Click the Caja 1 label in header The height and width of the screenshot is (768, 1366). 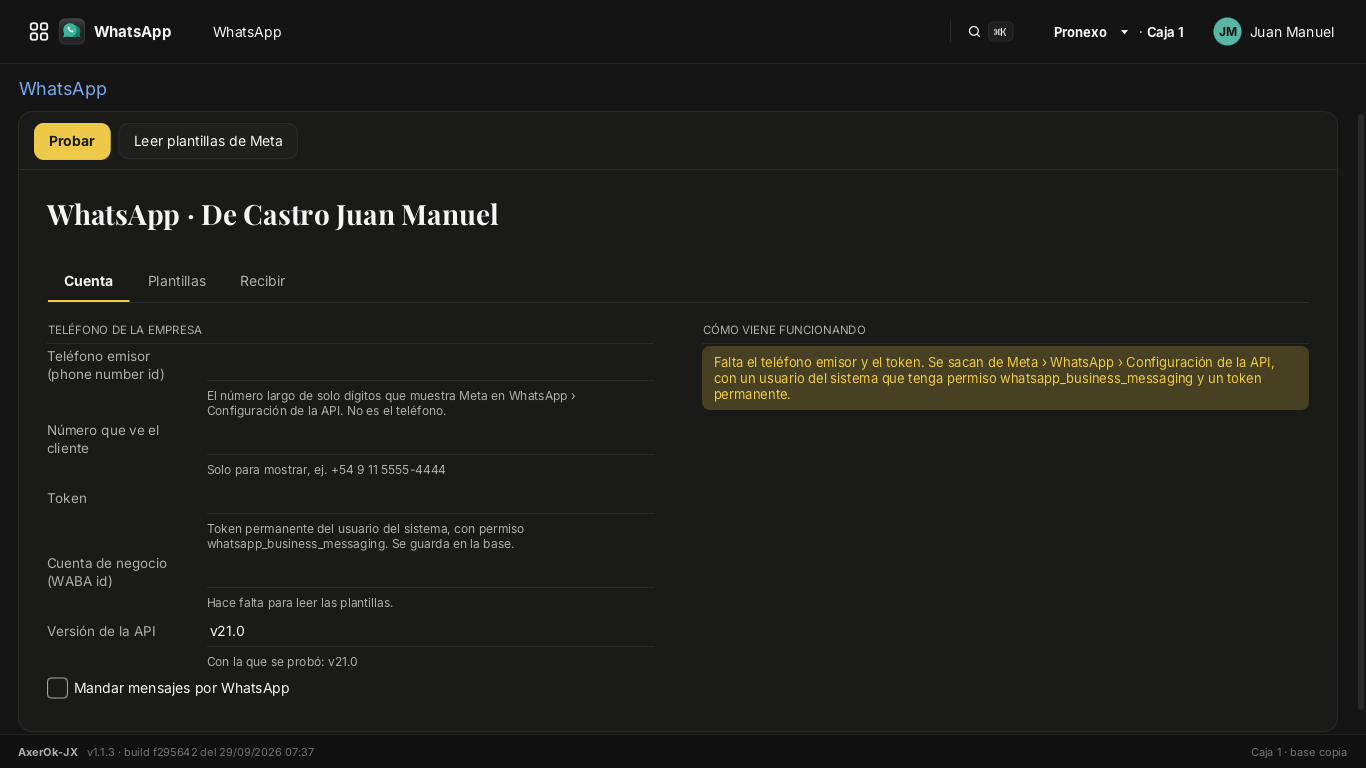[x=1165, y=32]
